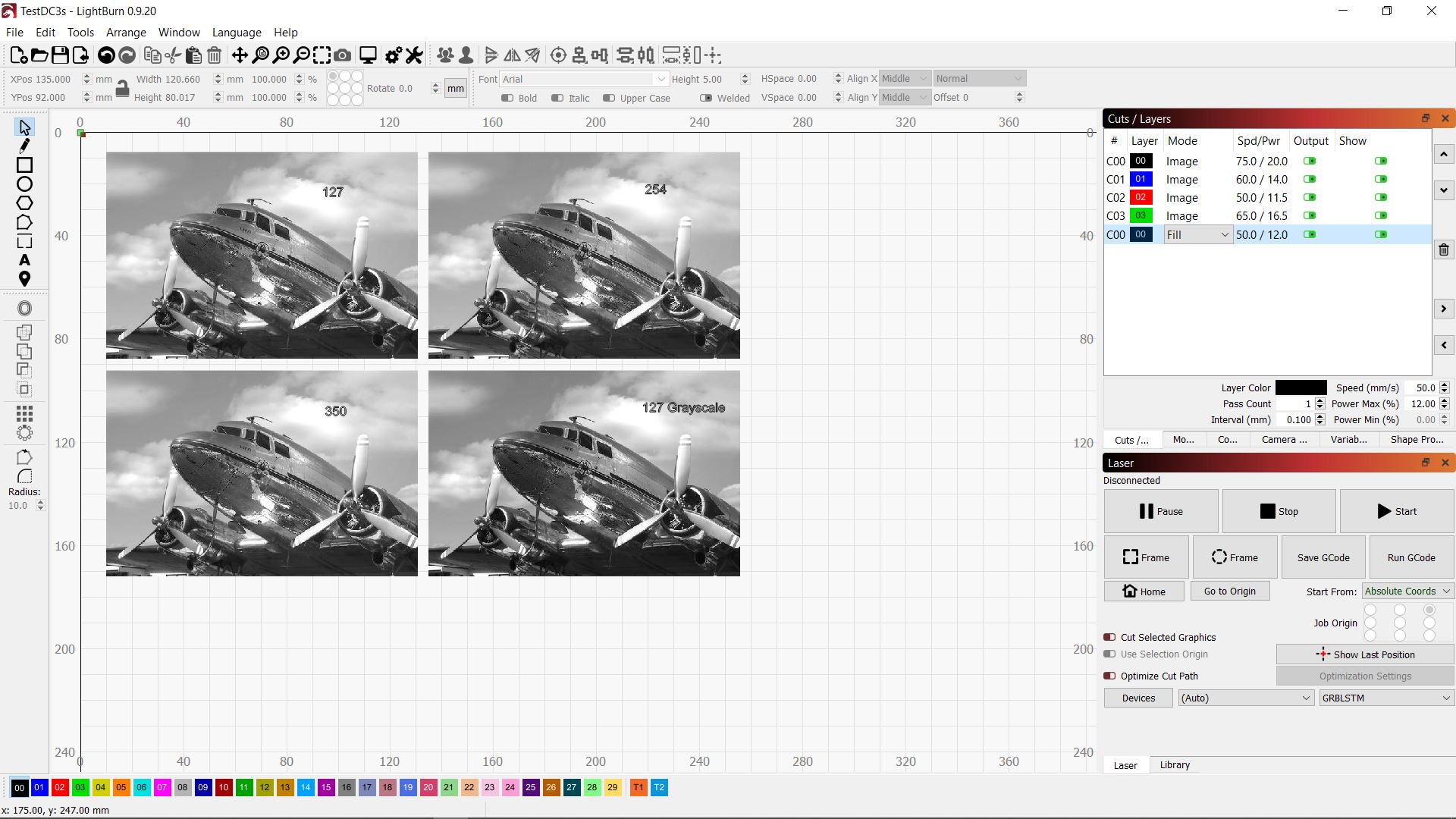
Task: Click the 127 Grayscale airplane image
Action: [584, 473]
